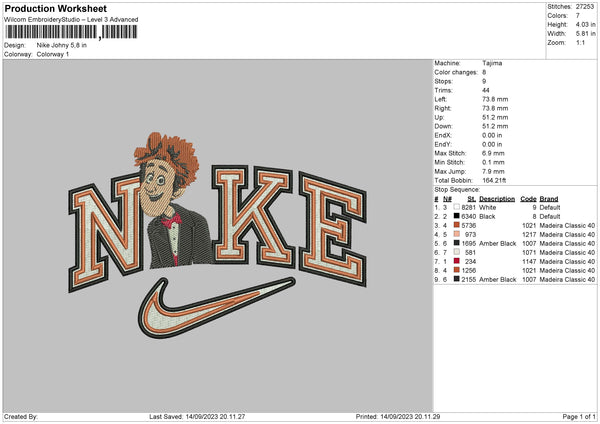
Task: Pick the beige swatch beside stitch count 581
Action: (x=456, y=252)
